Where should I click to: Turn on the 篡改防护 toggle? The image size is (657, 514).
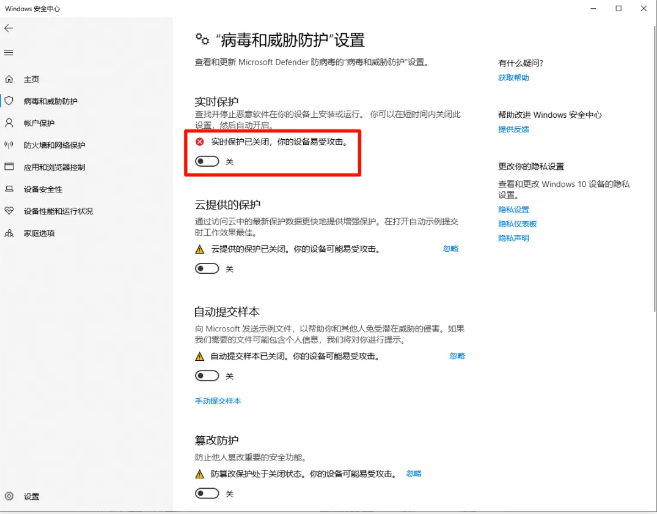[207, 493]
